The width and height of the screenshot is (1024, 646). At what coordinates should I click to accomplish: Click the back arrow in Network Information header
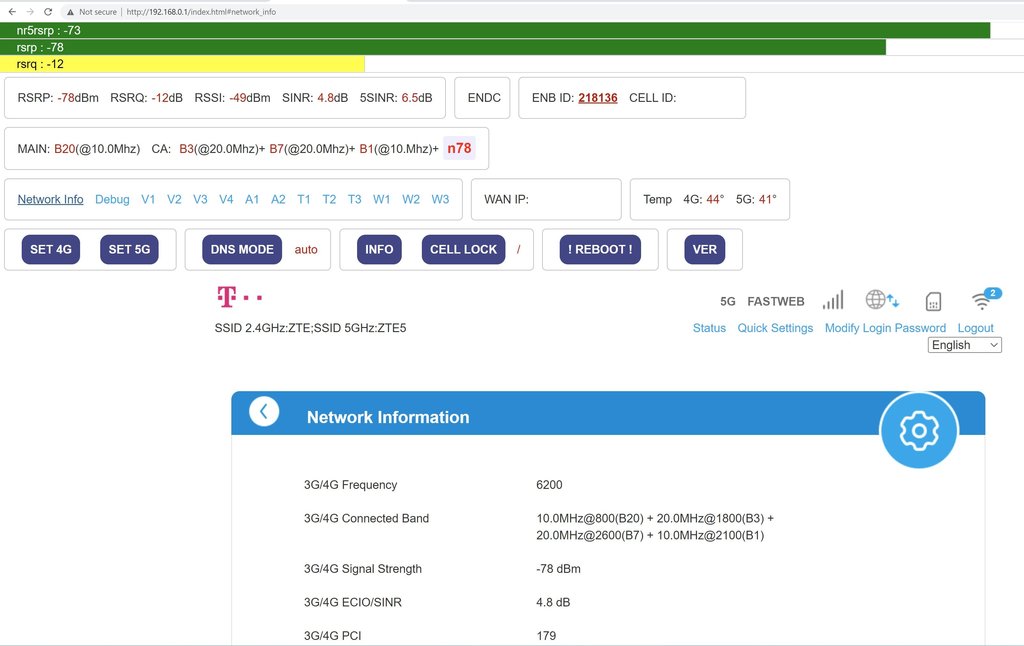click(264, 411)
